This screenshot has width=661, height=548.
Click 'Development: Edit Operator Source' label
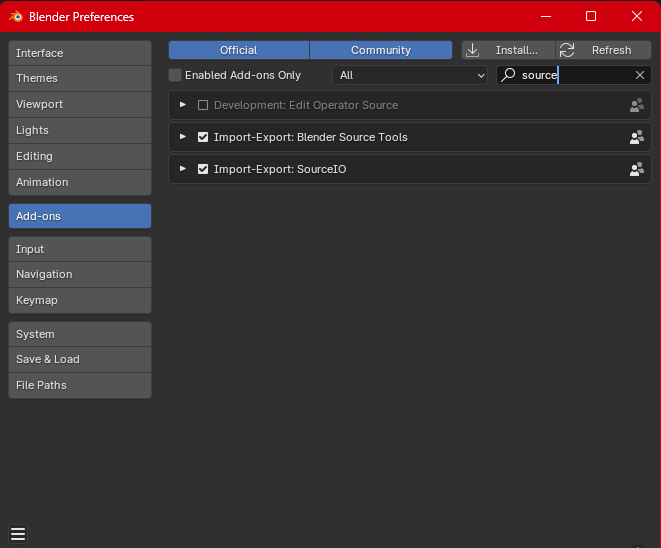(x=306, y=105)
